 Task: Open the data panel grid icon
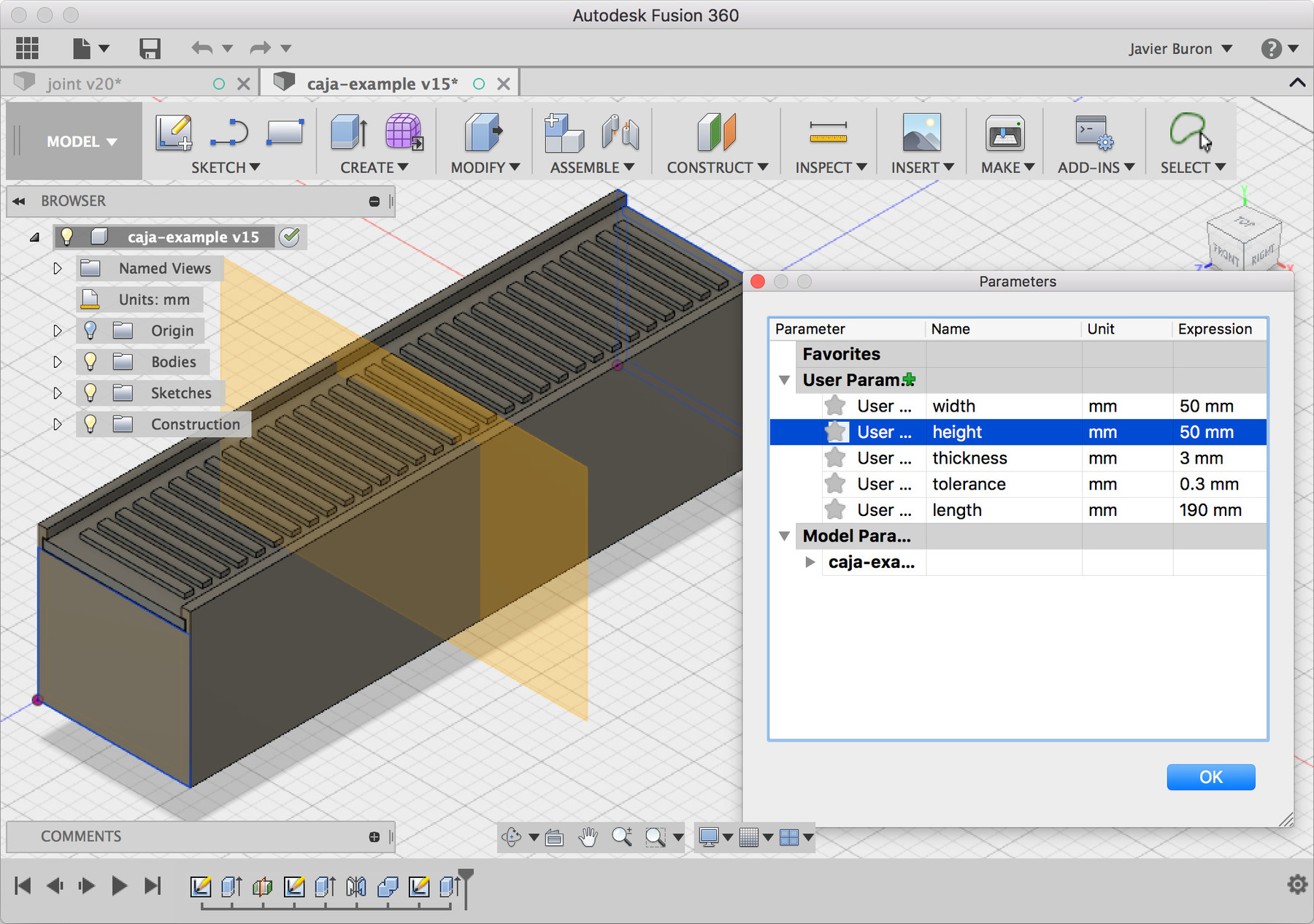27,48
